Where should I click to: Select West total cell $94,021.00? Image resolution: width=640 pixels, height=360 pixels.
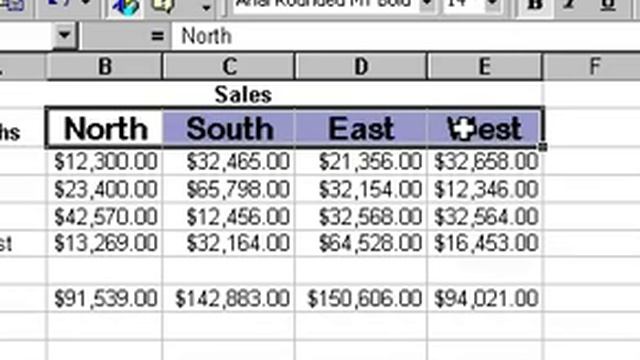485,299
